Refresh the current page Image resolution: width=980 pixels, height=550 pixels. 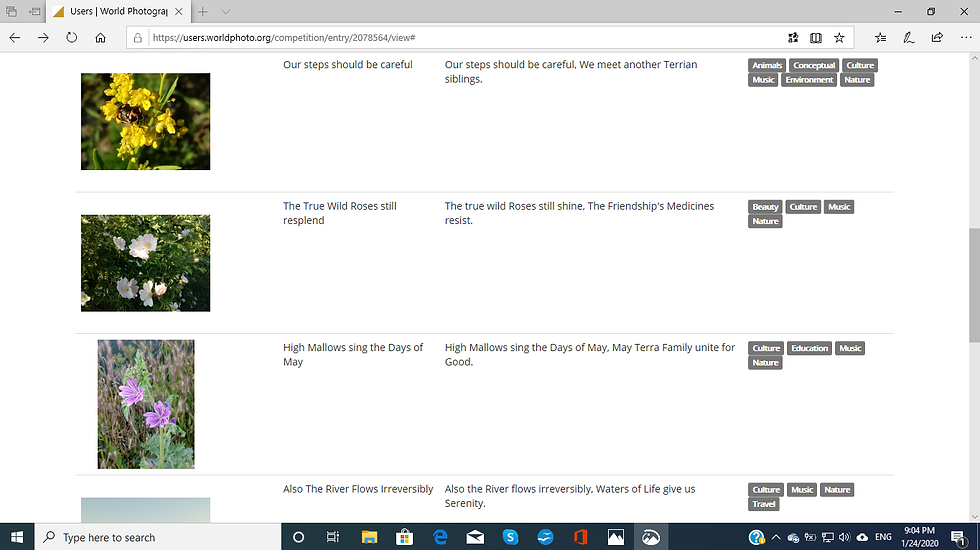click(x=72, y=38)
